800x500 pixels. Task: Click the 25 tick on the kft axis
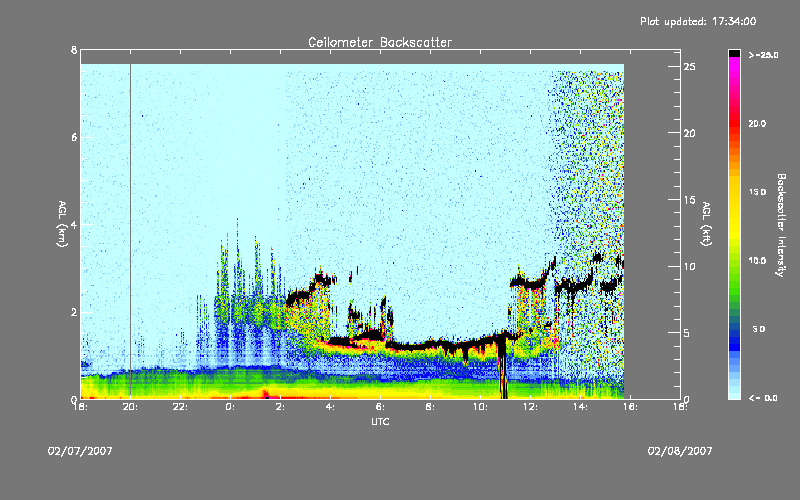690,67
